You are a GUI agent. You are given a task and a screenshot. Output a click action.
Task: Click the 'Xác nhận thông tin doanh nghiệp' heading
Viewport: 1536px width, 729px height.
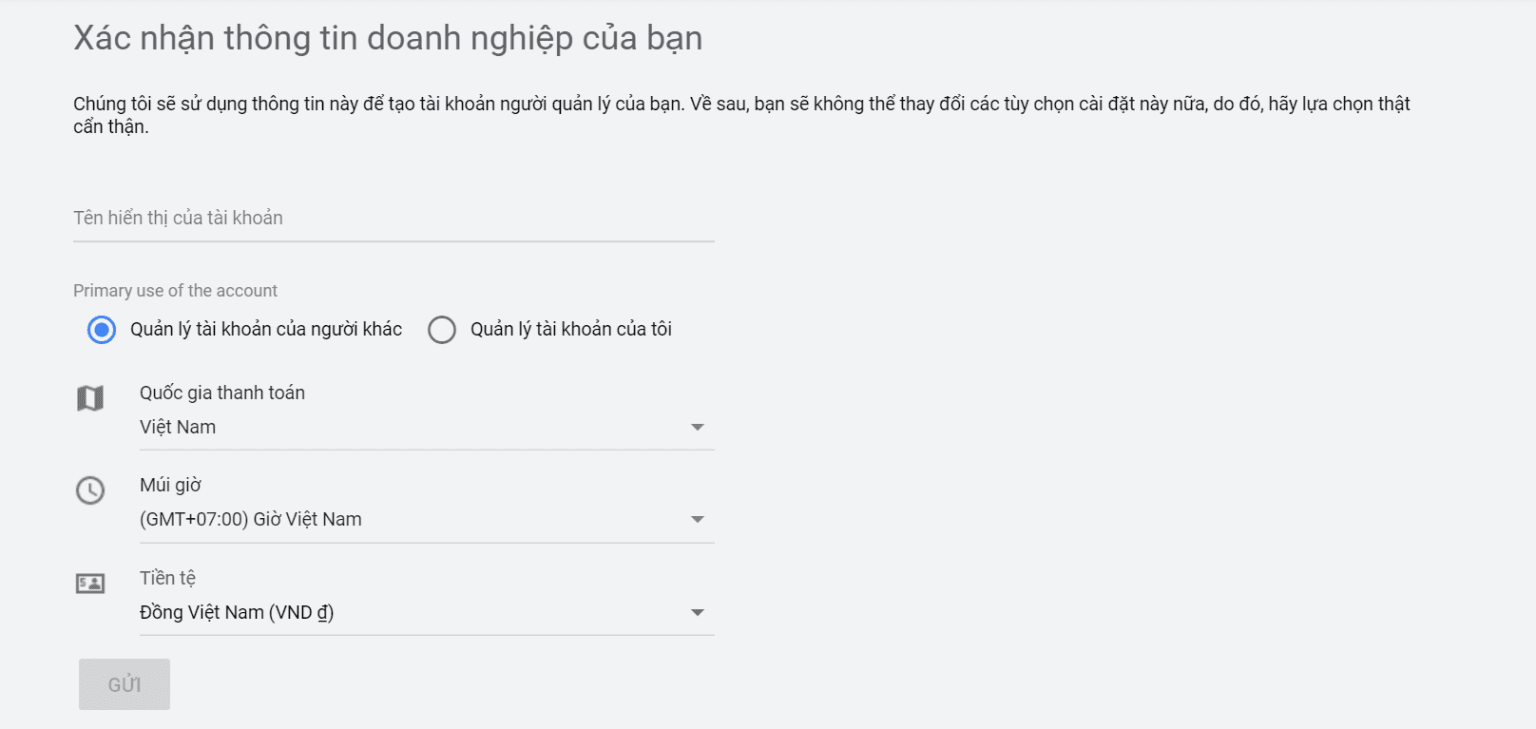tap(388, 38)
